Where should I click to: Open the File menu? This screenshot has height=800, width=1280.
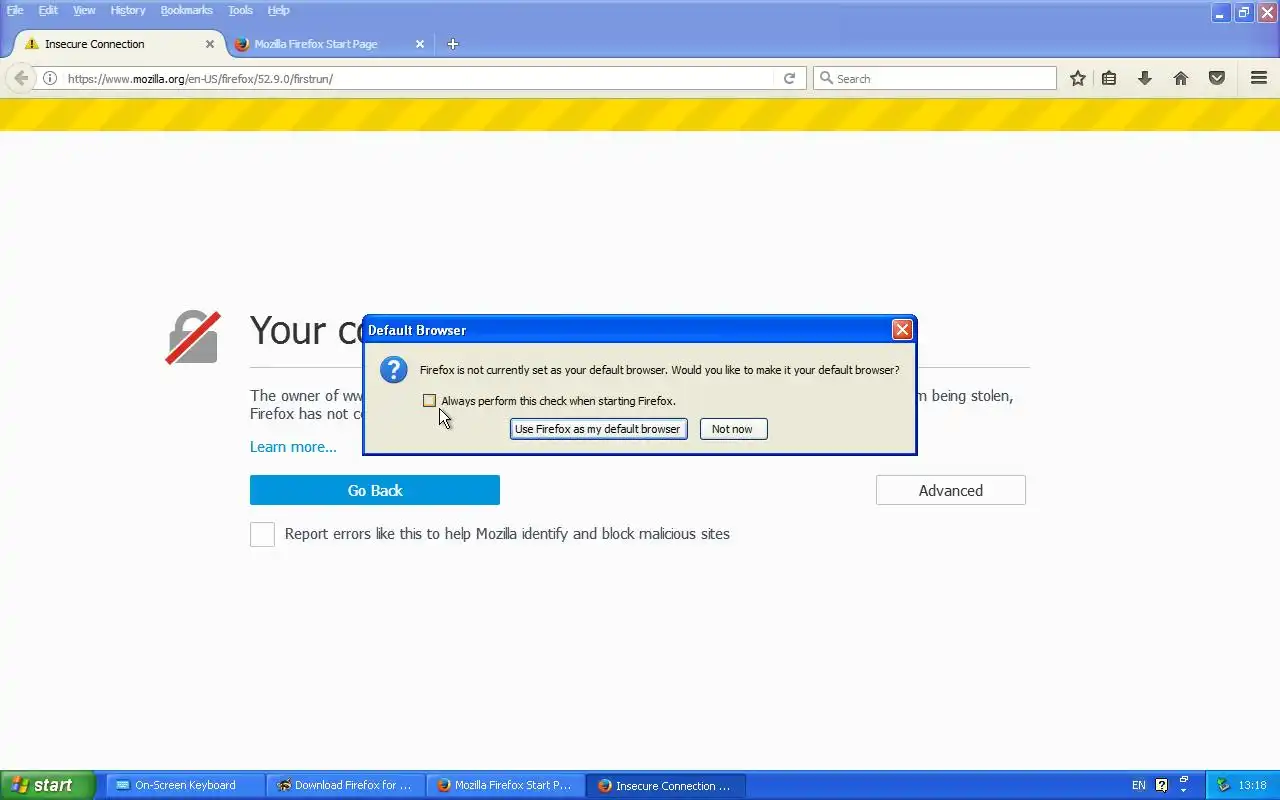coord(15,10)
